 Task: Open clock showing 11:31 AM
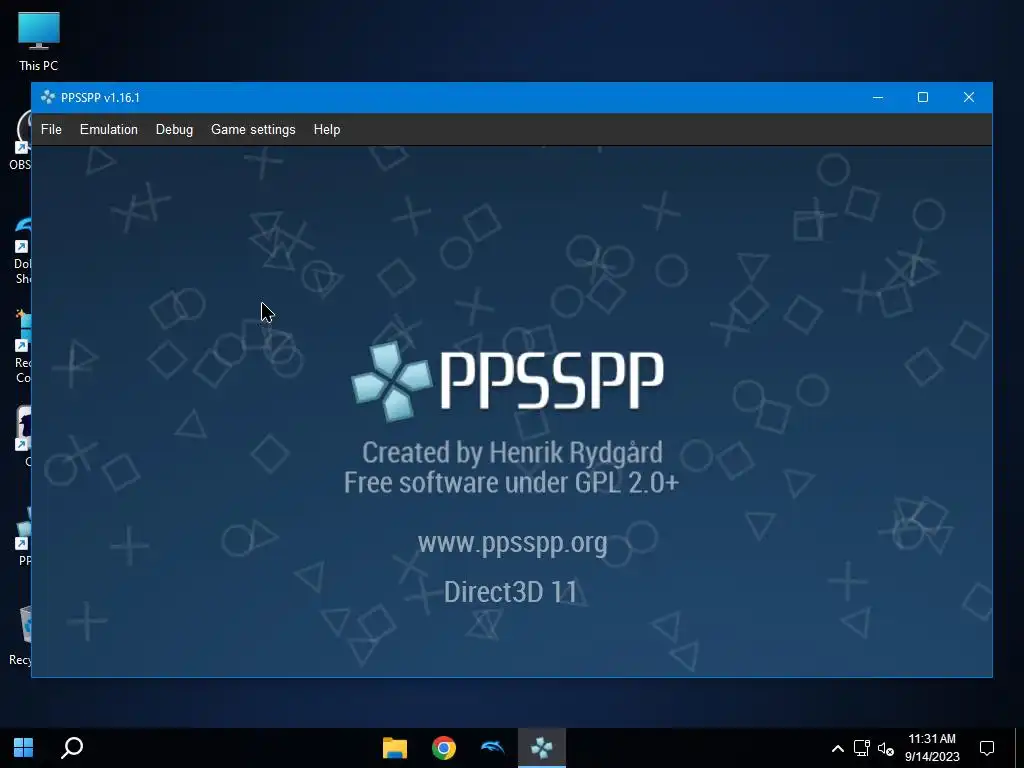coord(932,748)
